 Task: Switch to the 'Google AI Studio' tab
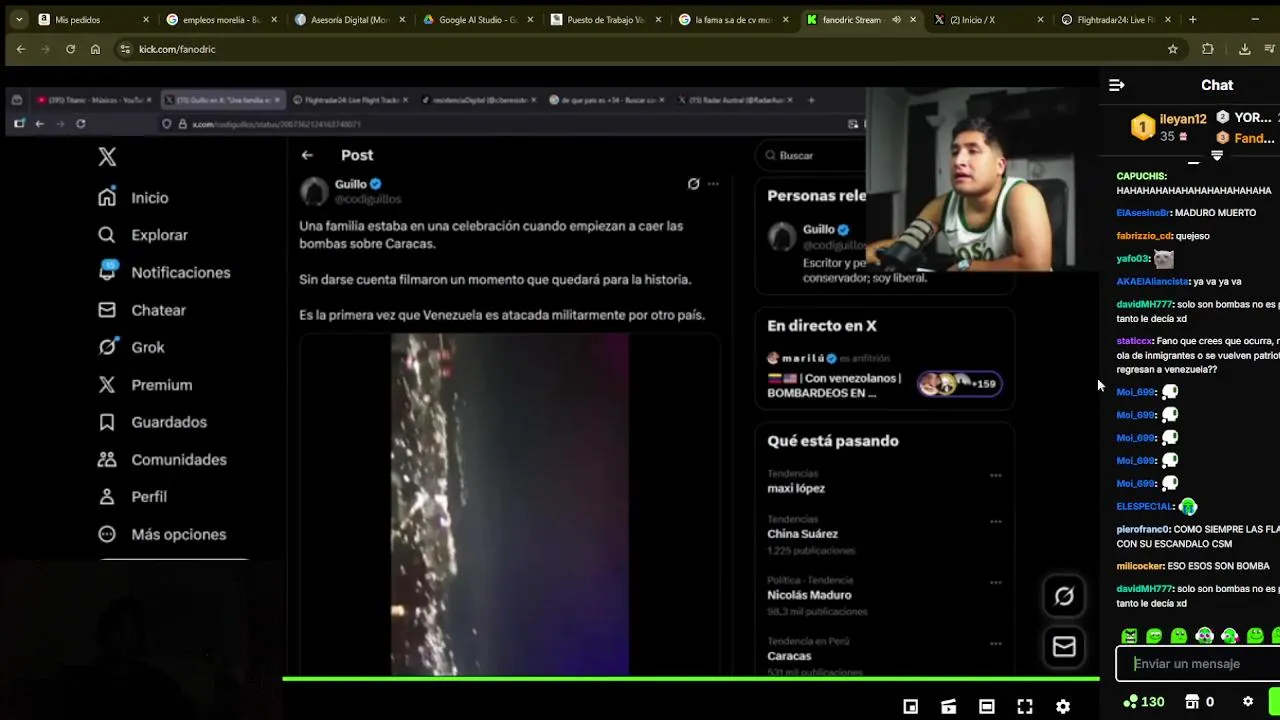476,19
